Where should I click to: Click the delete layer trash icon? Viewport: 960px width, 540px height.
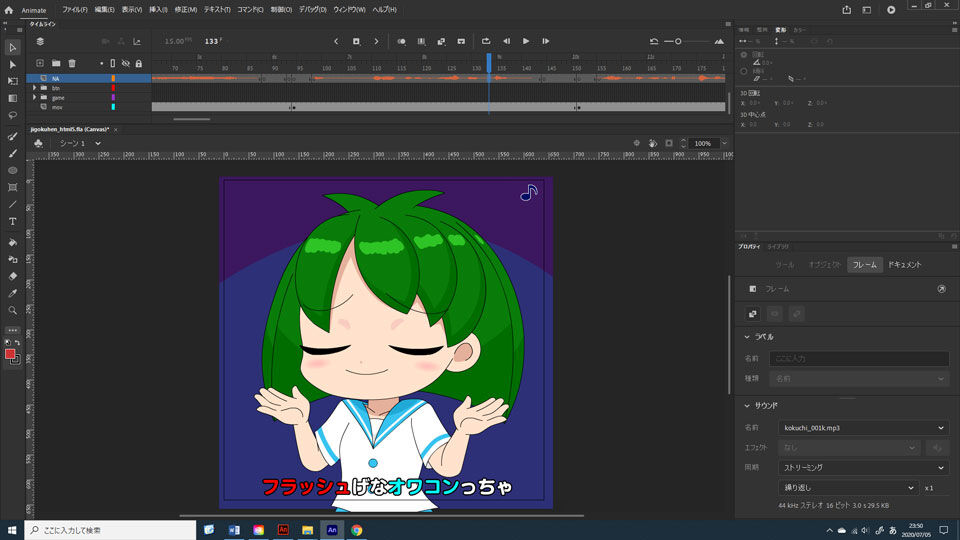tap(72, 63)
